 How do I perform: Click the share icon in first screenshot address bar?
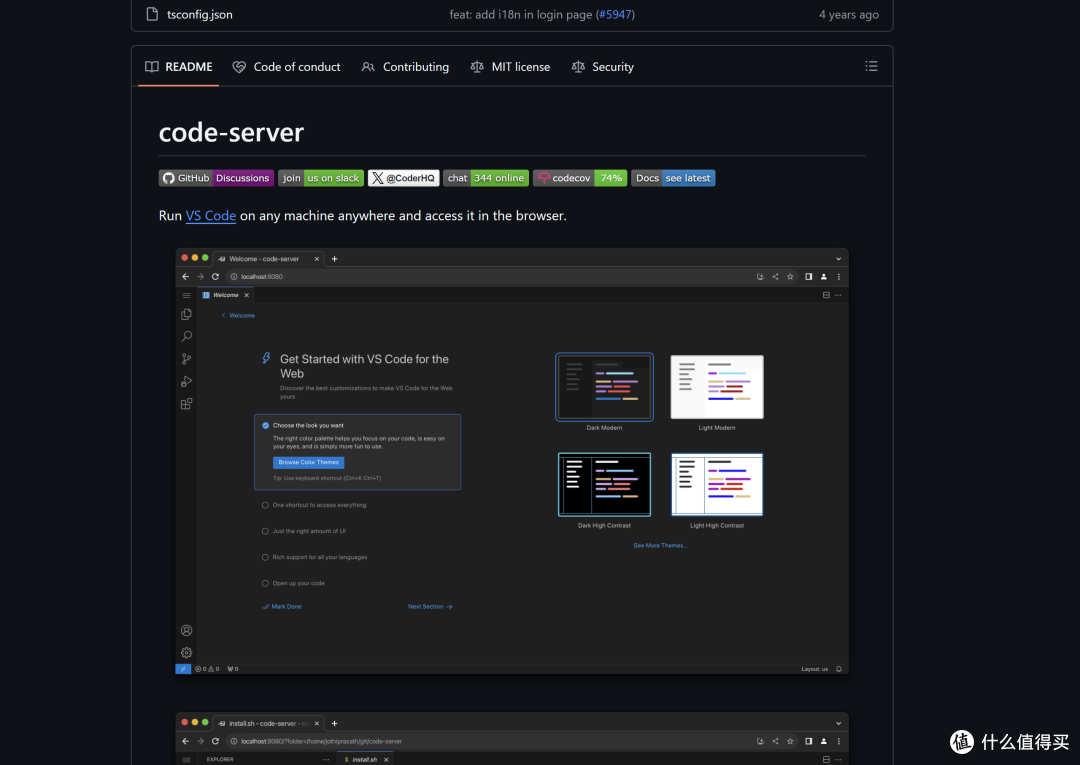(x=775, y=277)
